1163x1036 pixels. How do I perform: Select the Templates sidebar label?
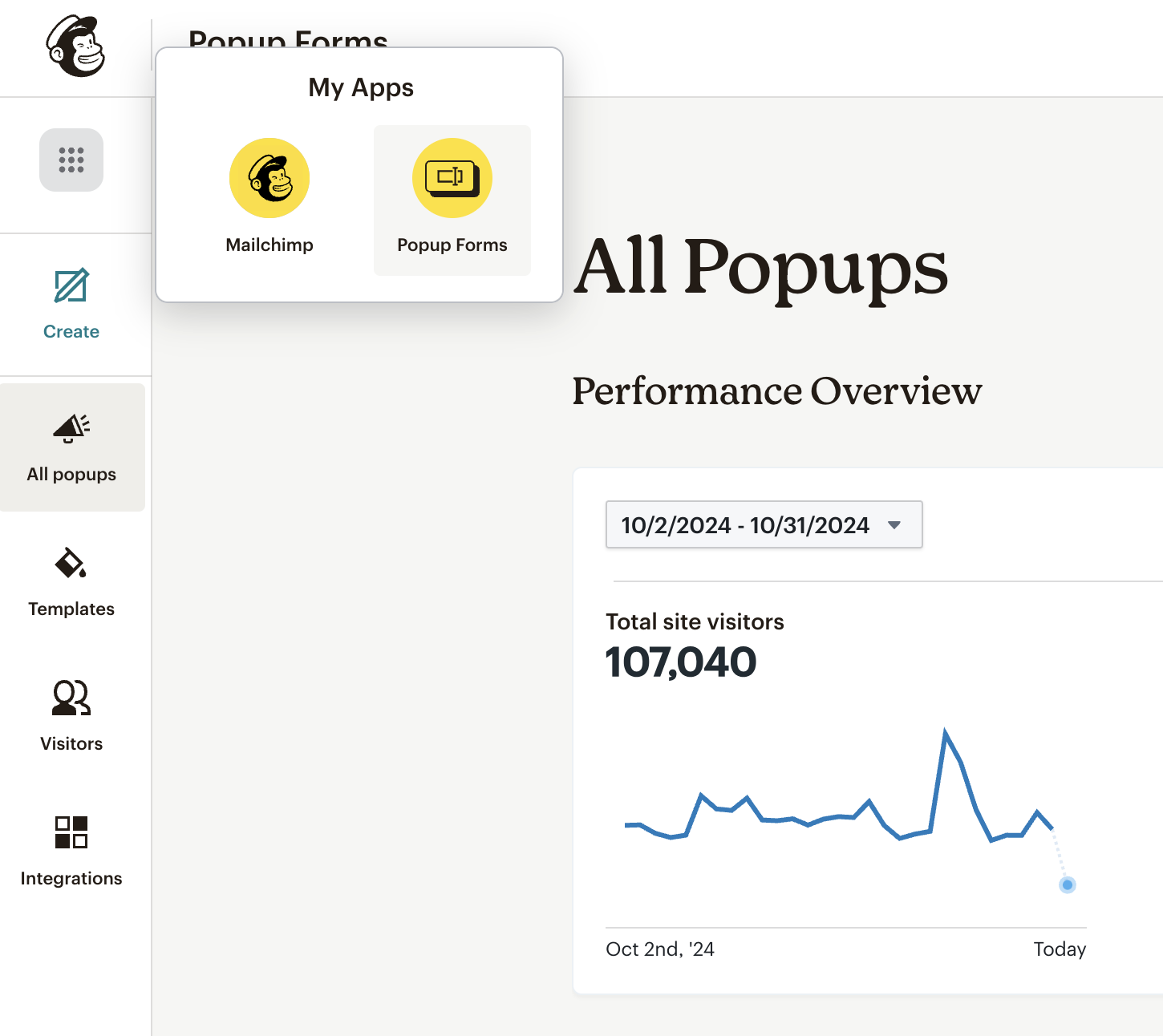[71, 609]
